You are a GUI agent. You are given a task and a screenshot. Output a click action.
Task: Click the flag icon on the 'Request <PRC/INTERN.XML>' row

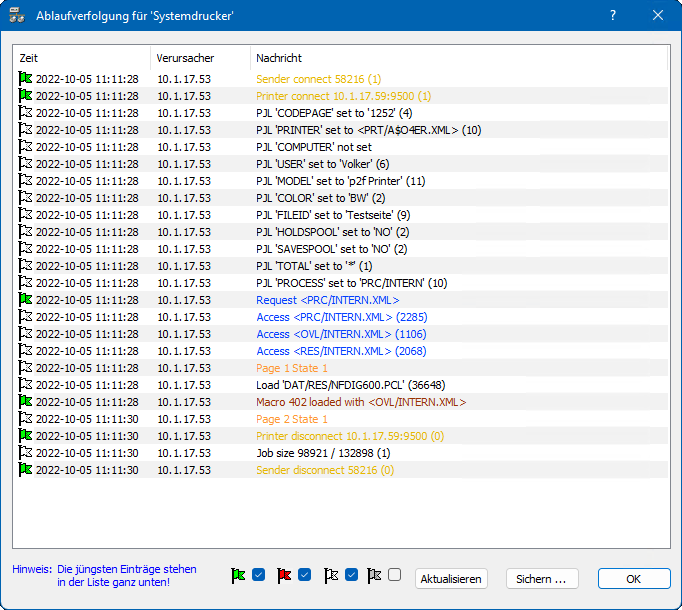coord(26,300)
